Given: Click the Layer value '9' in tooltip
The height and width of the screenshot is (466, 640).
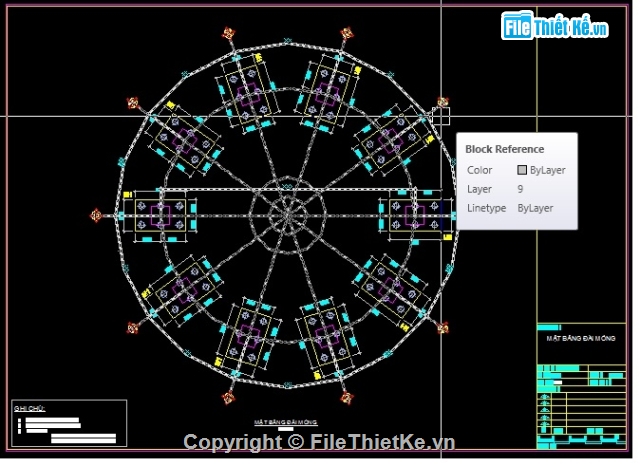Looking at the screenshot, I should click(x=520, y=189).
